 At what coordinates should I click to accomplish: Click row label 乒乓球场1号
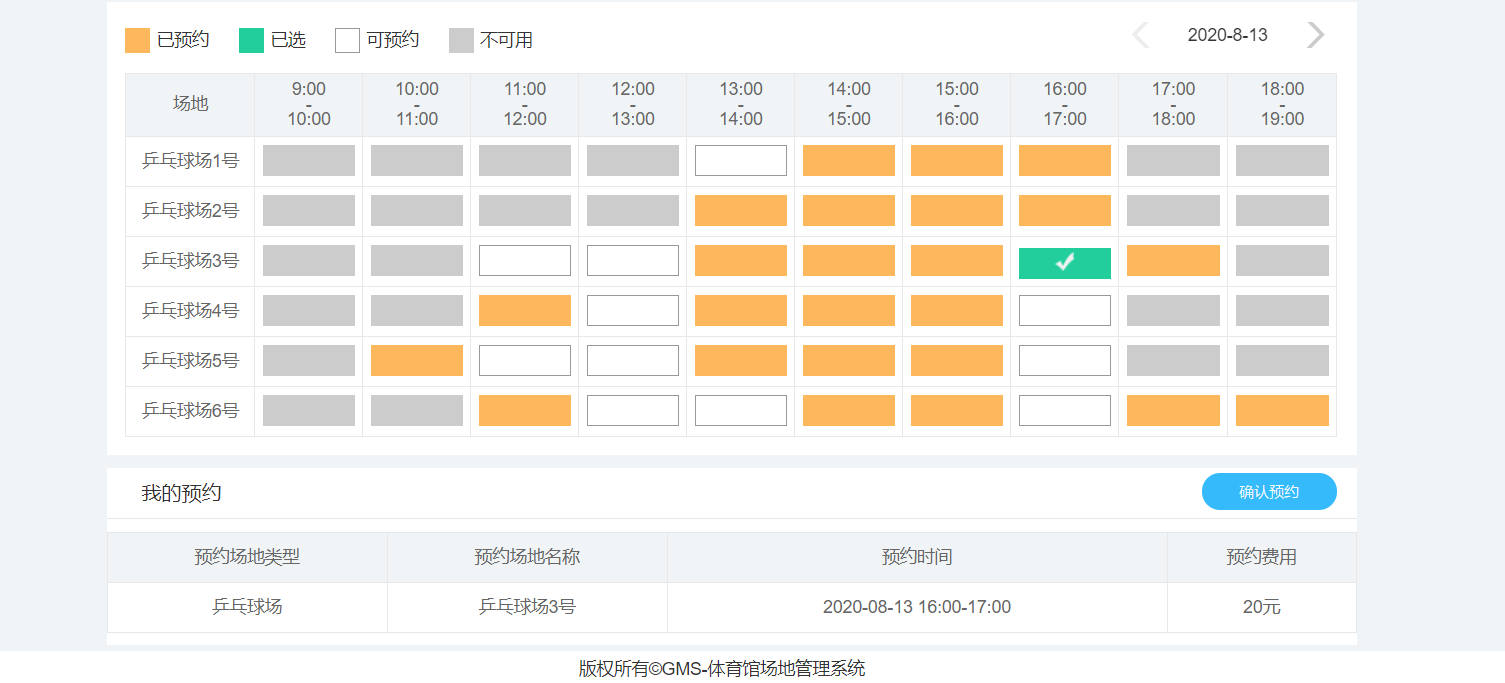coord(190,161)
